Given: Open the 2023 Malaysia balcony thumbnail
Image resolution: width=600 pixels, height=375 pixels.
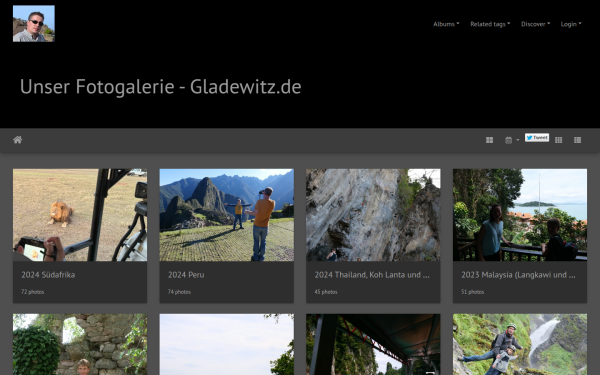Looking at the screenshot, I should tap(520, 215).
